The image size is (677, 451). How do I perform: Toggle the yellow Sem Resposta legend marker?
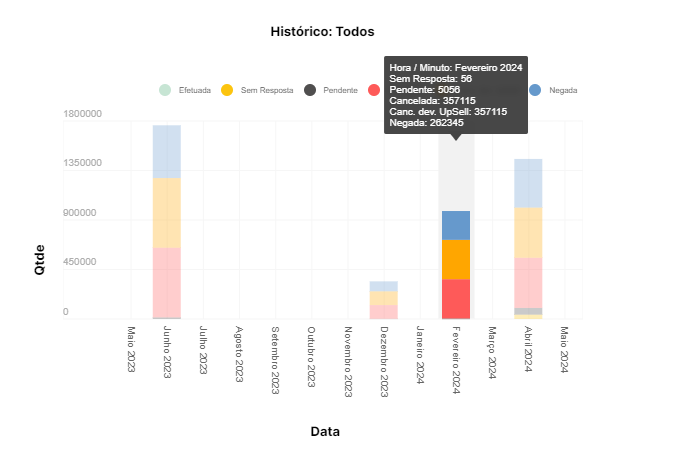coord(227,90)
